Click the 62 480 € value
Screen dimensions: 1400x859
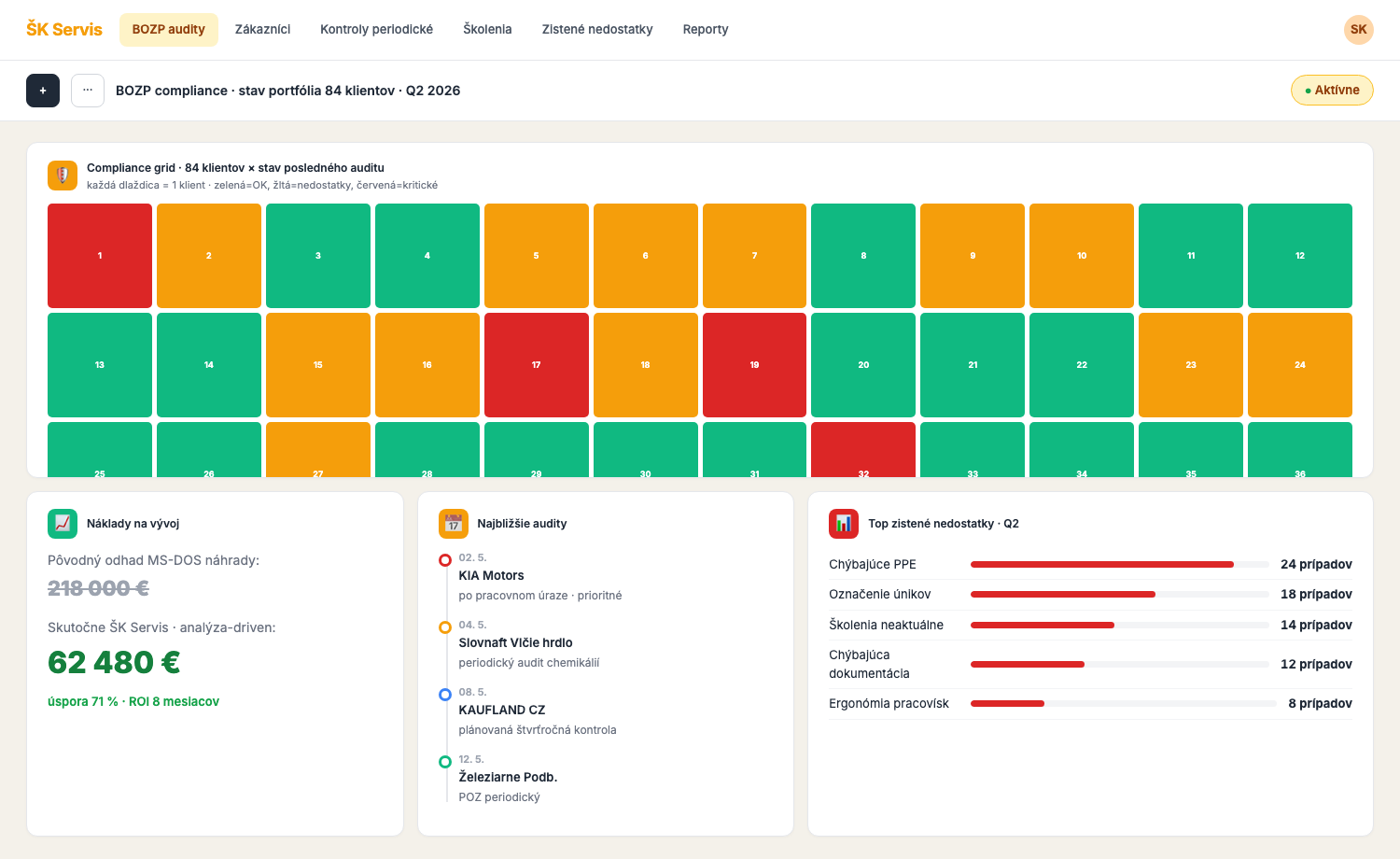[x=114, y=663]
